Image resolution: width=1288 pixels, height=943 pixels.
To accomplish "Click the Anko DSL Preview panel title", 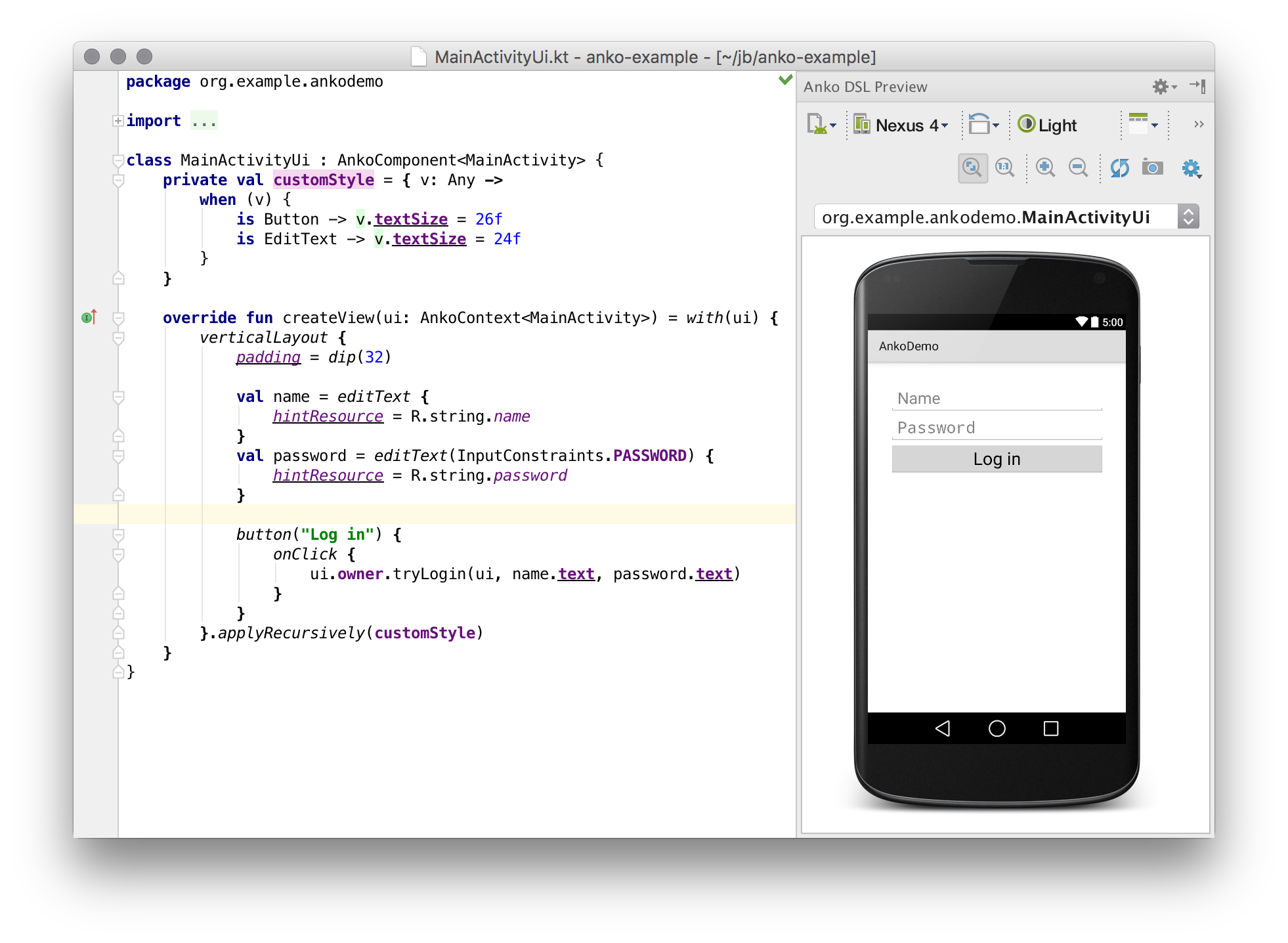I will [865, 87].
